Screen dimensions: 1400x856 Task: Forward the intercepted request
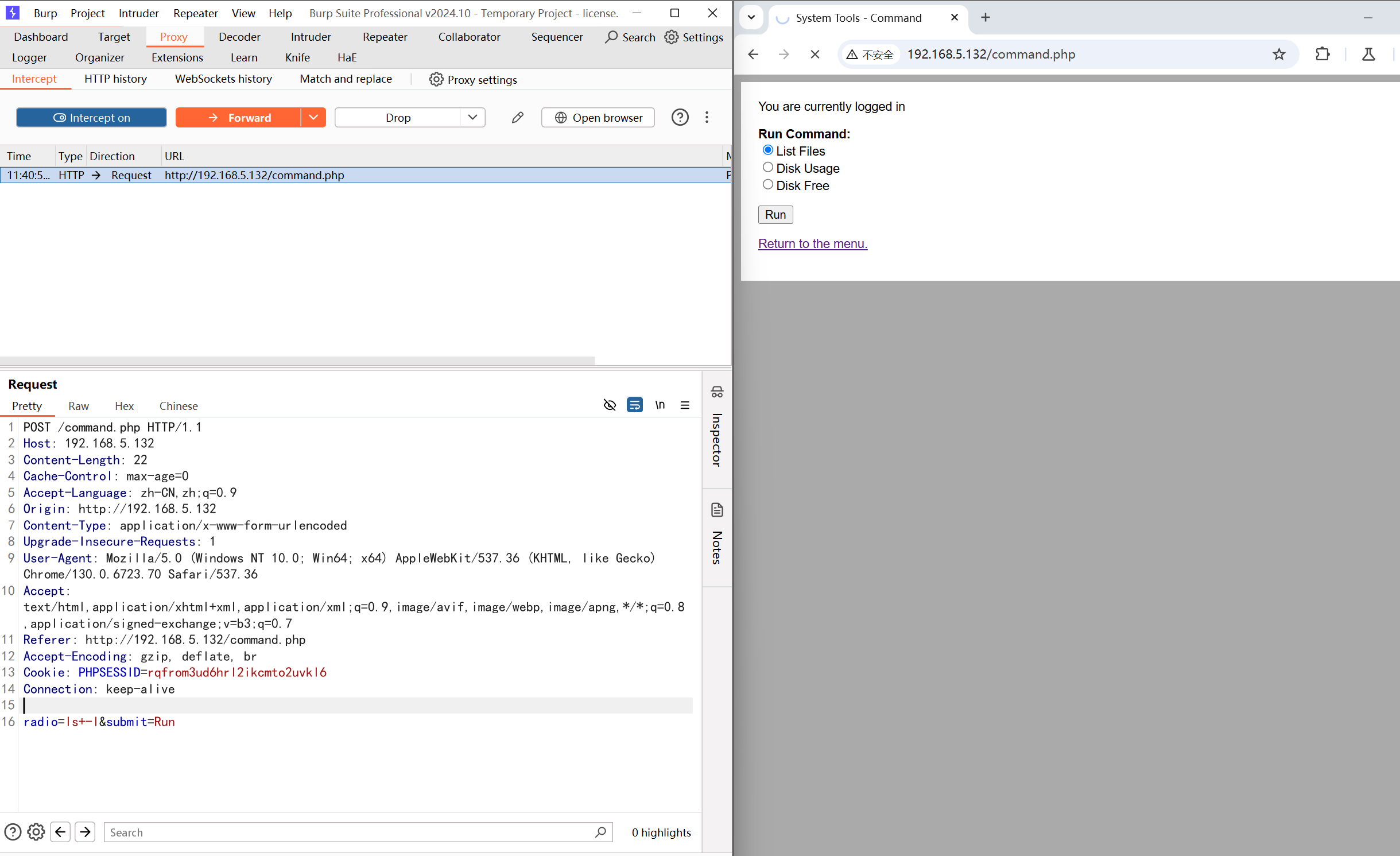click(x=238, y=118)
